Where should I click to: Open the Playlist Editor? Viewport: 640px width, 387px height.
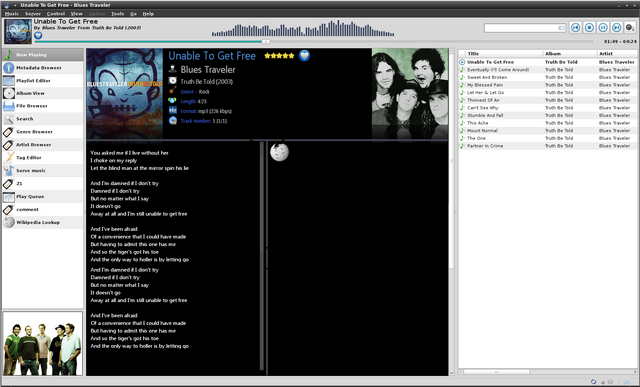pos(43,81)
